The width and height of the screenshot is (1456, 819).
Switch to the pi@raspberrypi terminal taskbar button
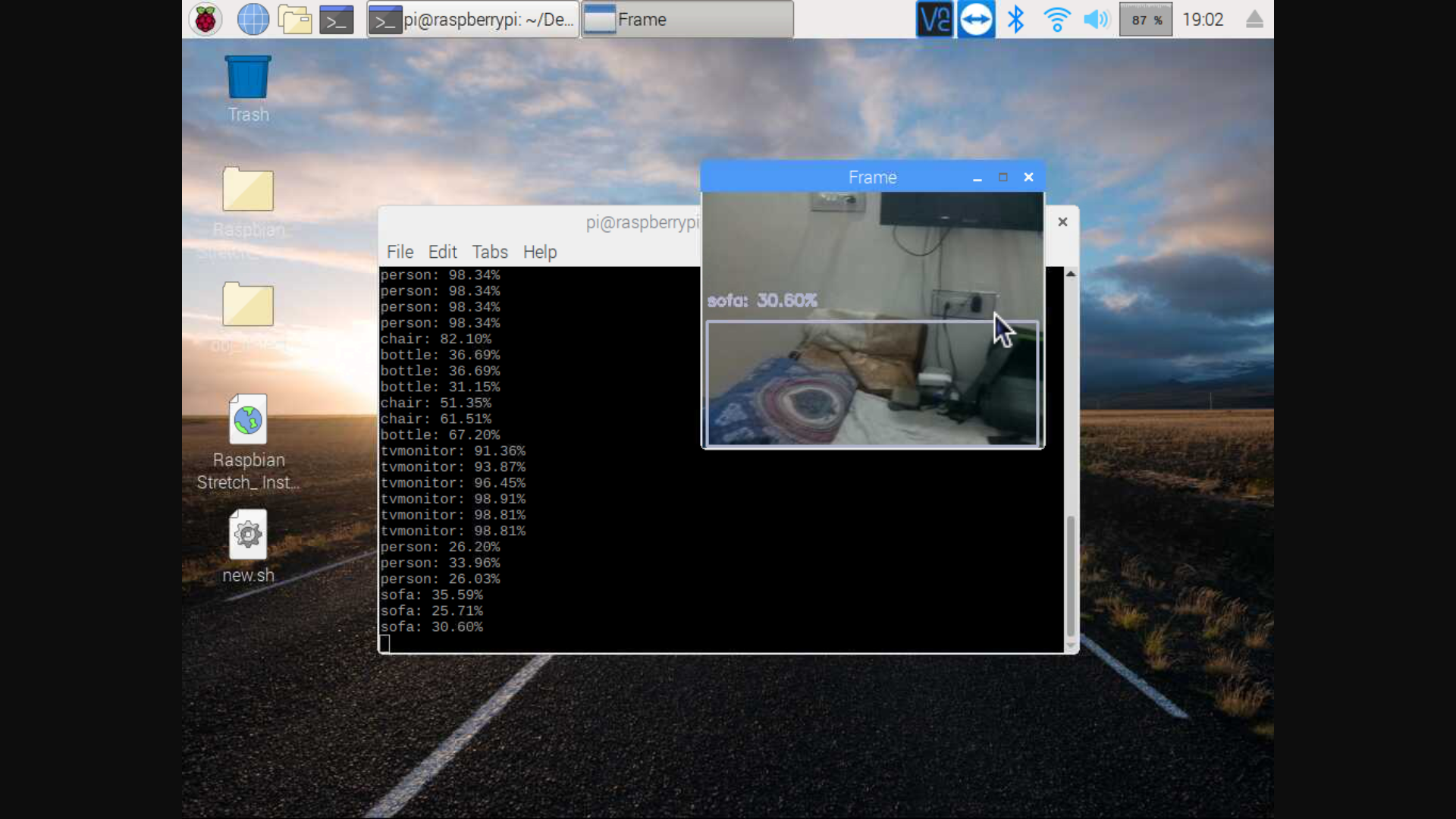coord(473,20)
